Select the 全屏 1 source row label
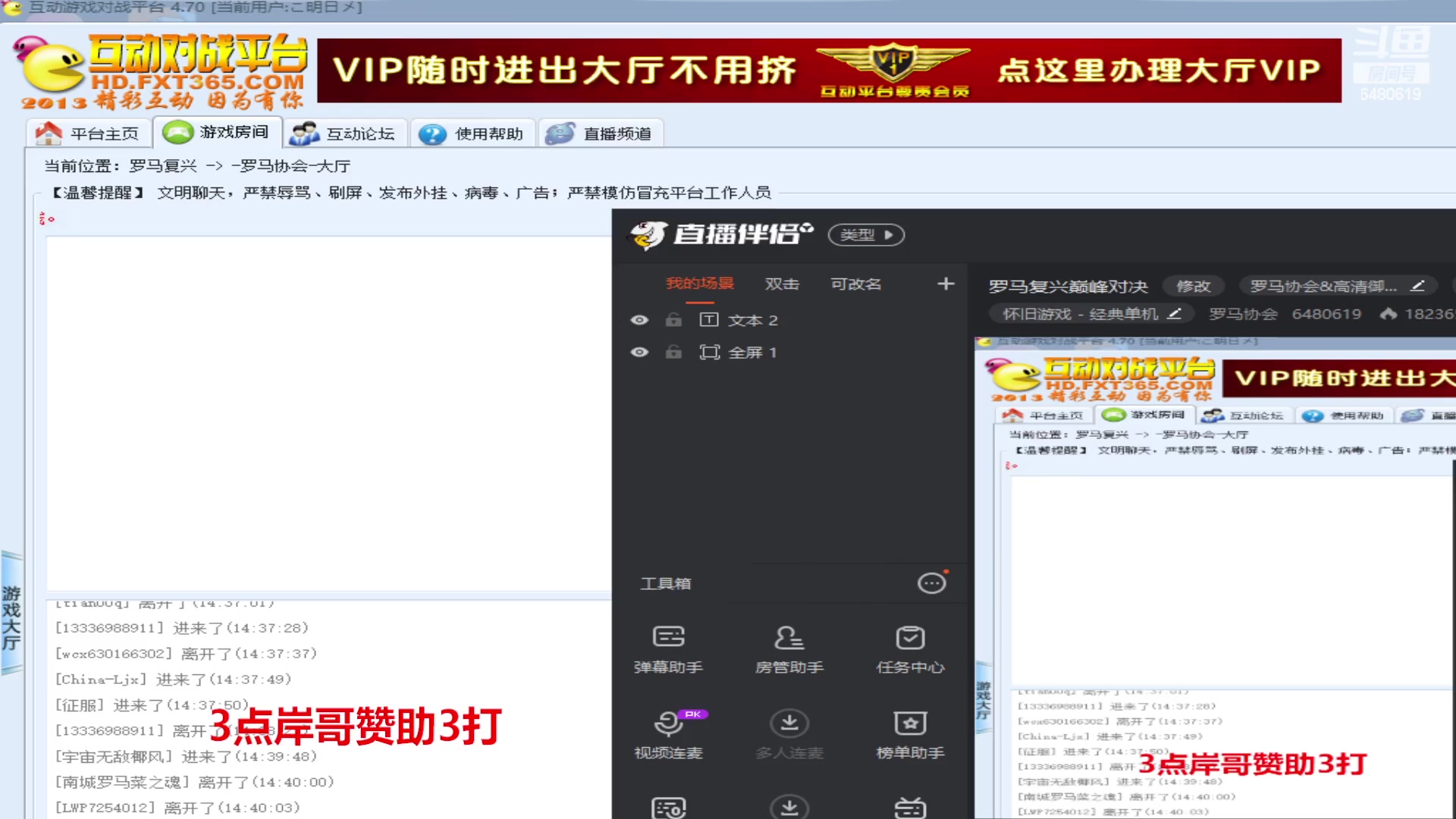The image size is (1456, 819). 753,352
